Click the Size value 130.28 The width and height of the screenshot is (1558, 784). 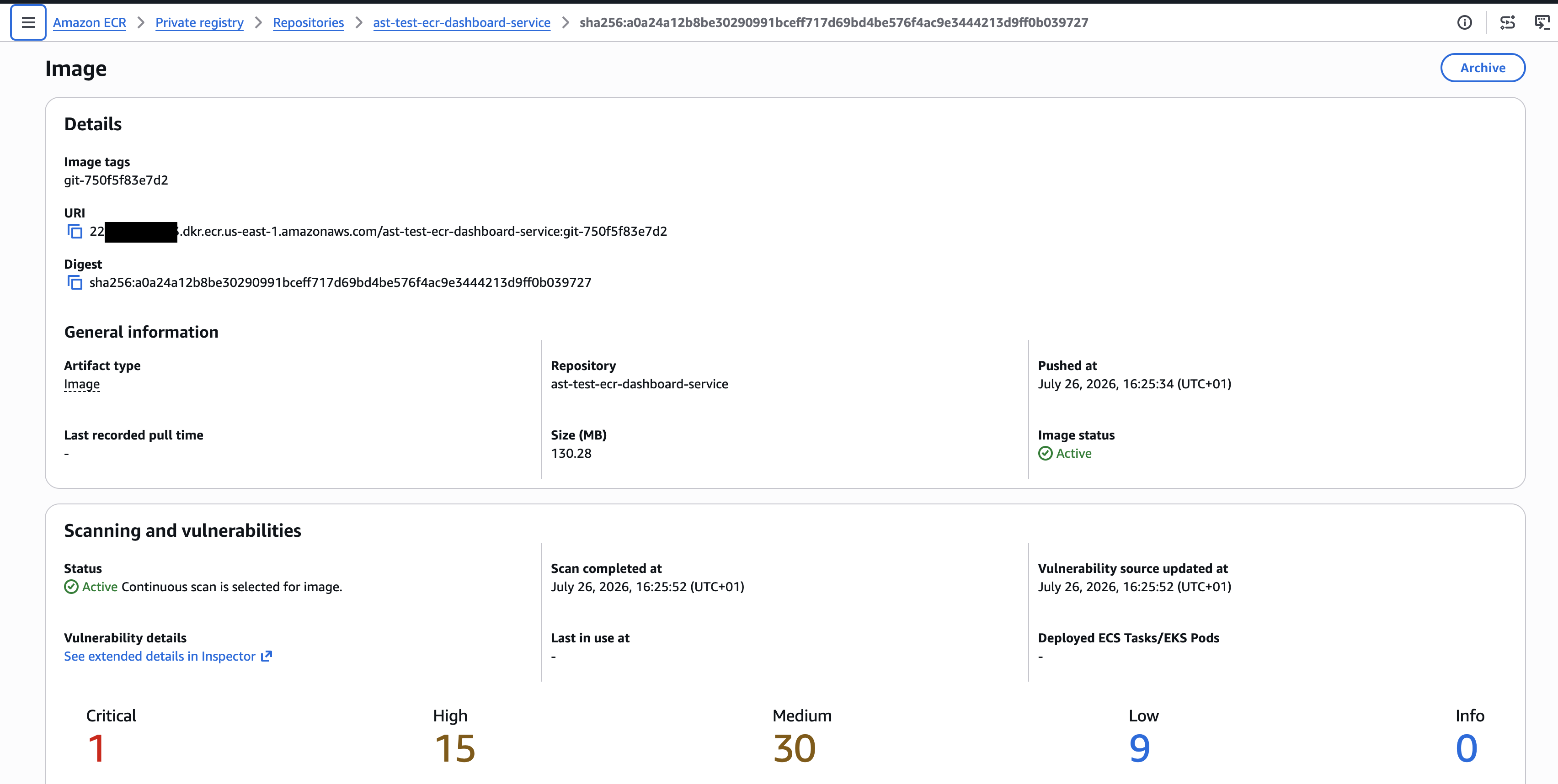571,453
